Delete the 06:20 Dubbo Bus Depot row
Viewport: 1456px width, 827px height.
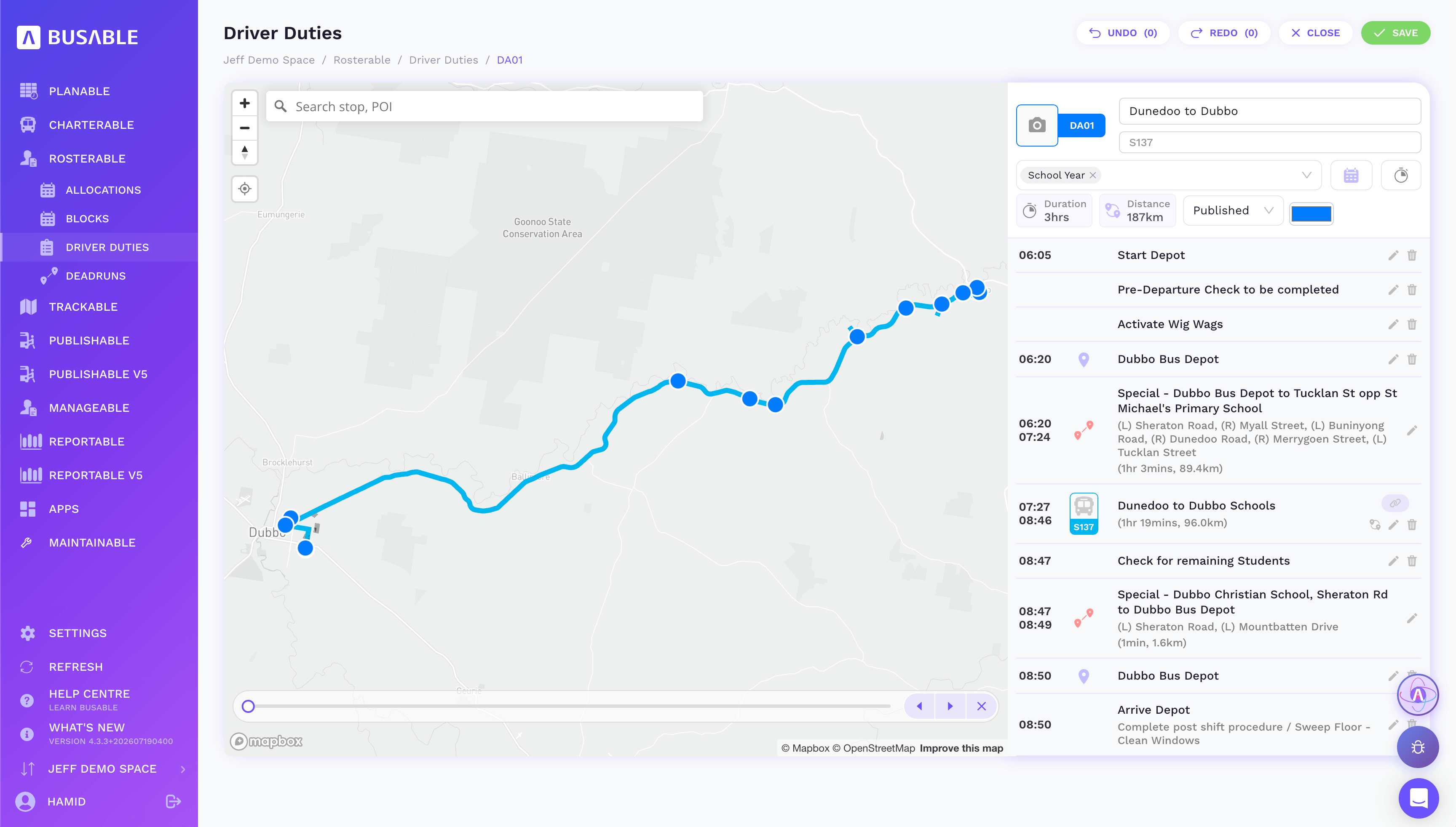[1412, 359]
